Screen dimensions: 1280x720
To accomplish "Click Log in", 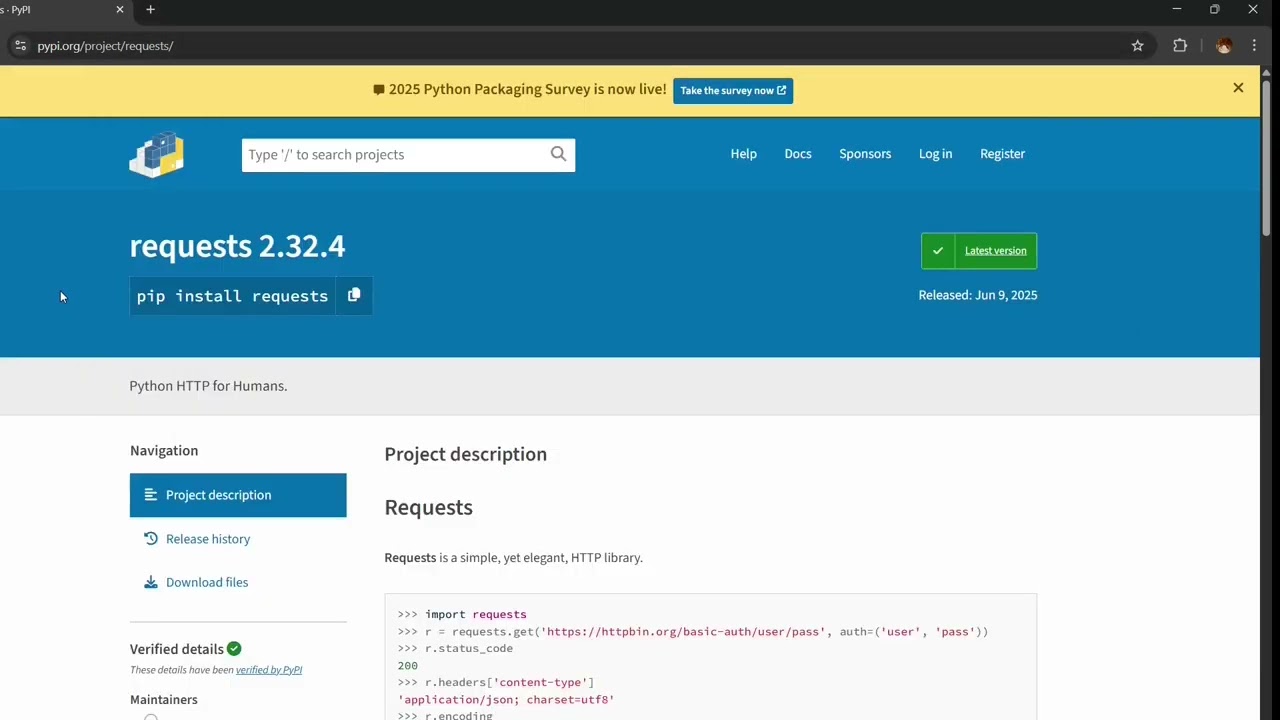I will click(935, 154).
